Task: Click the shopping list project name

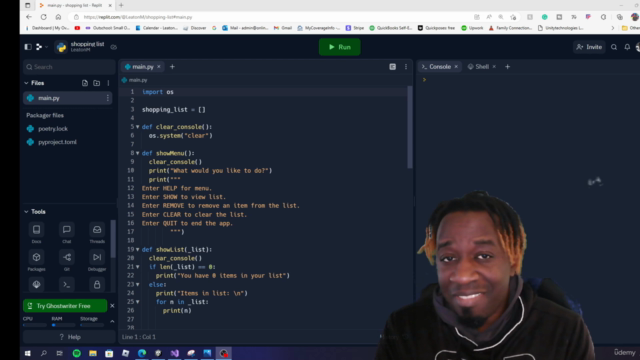Action: [x=87, y=44]
